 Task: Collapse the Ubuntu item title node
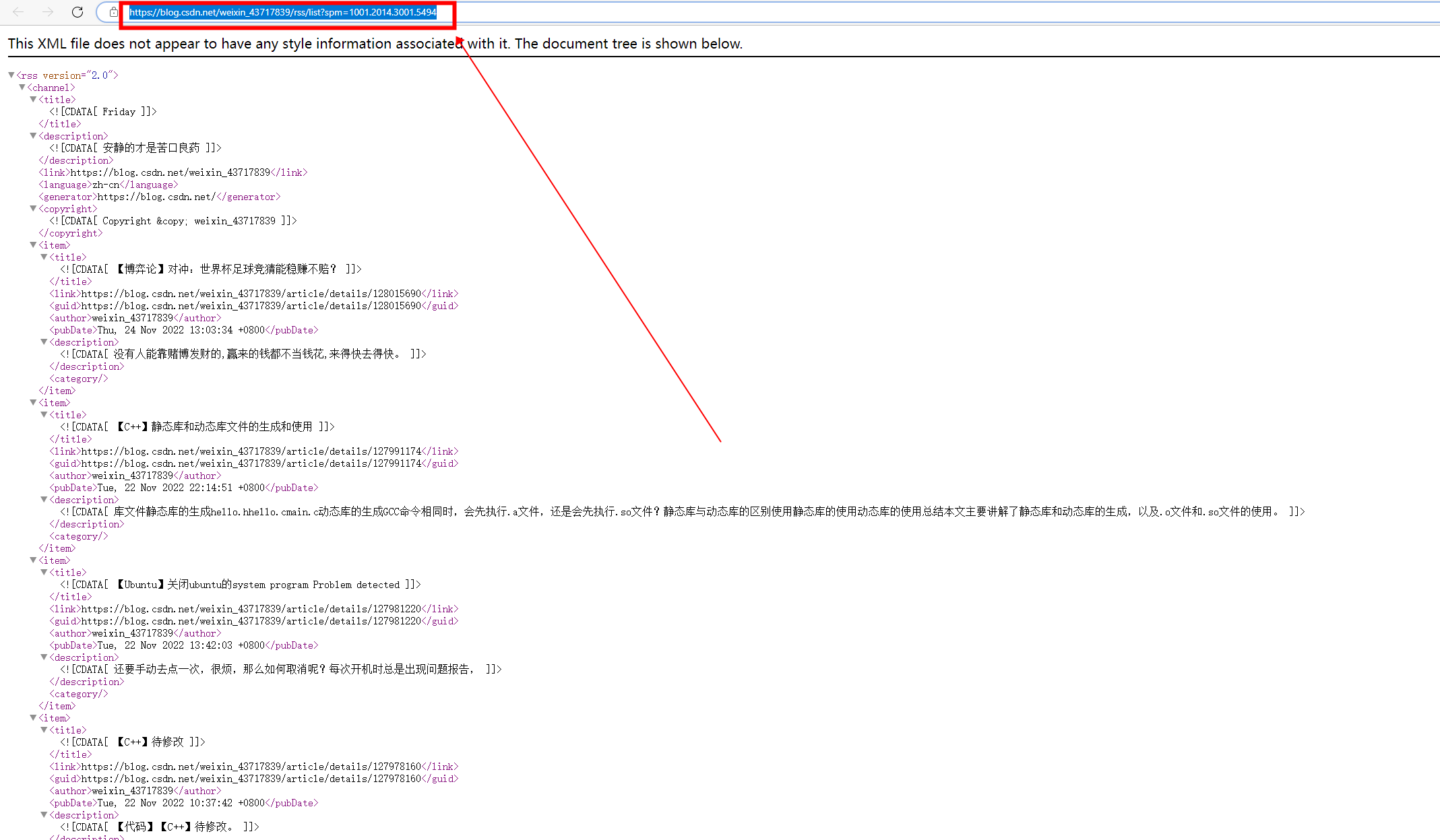[44, 572]
